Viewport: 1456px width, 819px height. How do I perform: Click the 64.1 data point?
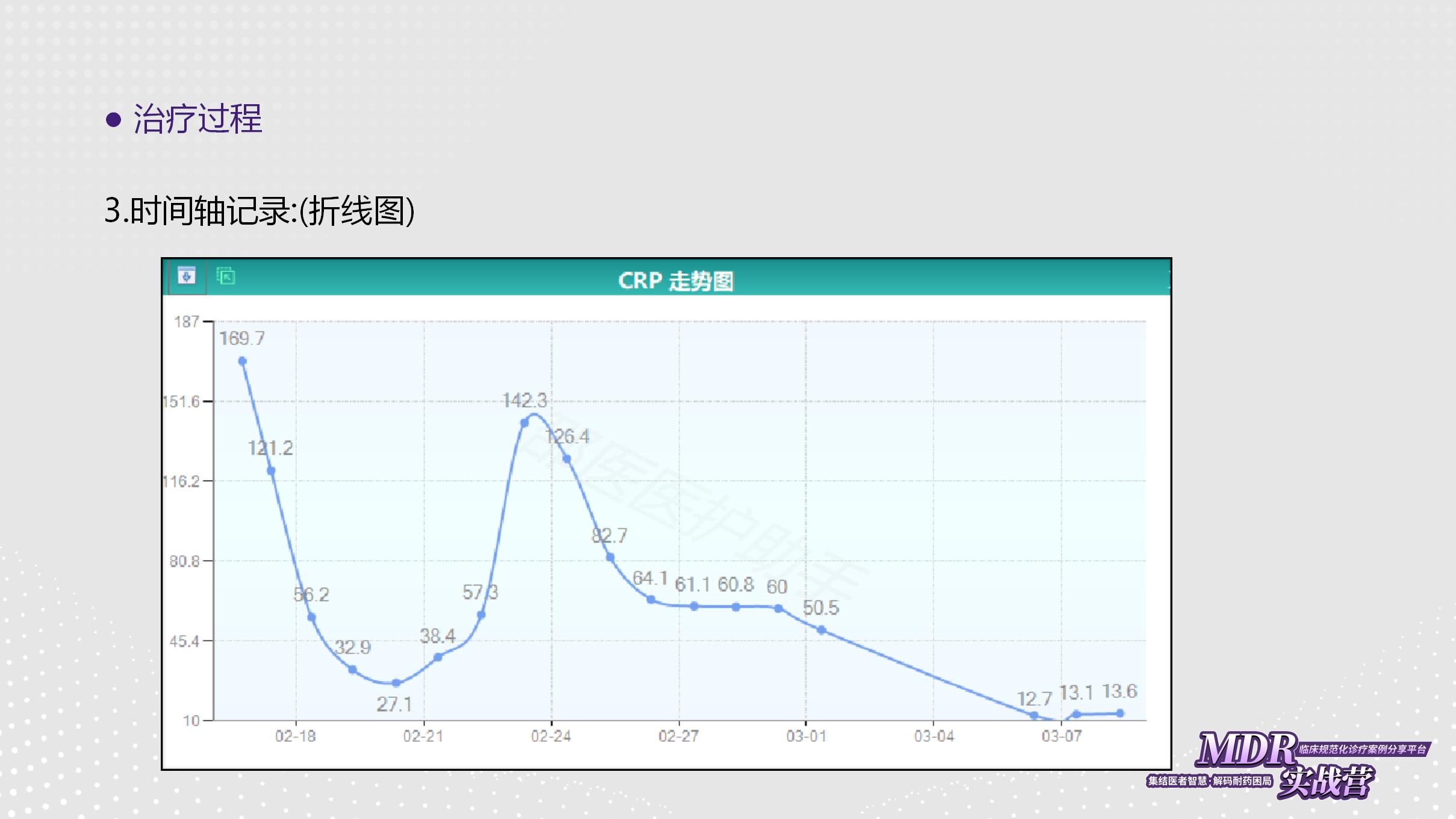click(651, 599)
